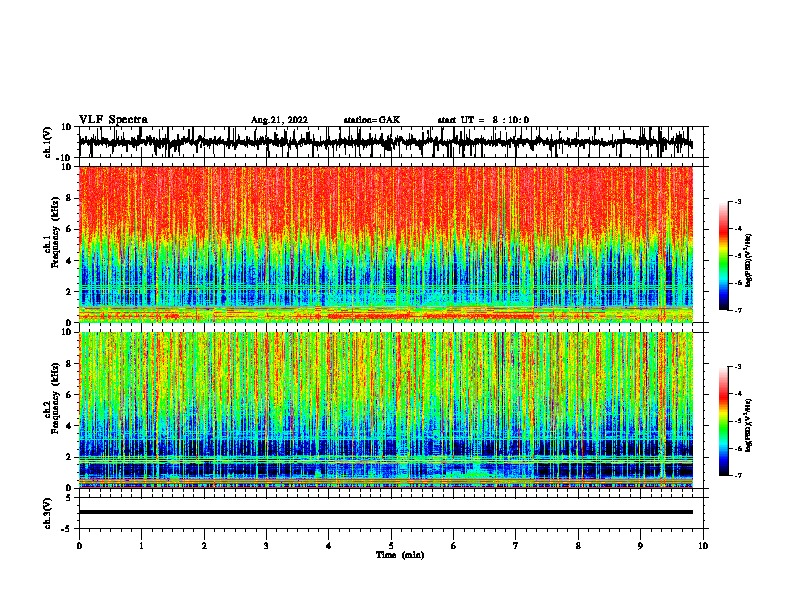The width and height of the screenshot is (792, 612).
Task: Click the 2 kHz tick on ch.2 spectrogram
Action: (x=69, y=457)
